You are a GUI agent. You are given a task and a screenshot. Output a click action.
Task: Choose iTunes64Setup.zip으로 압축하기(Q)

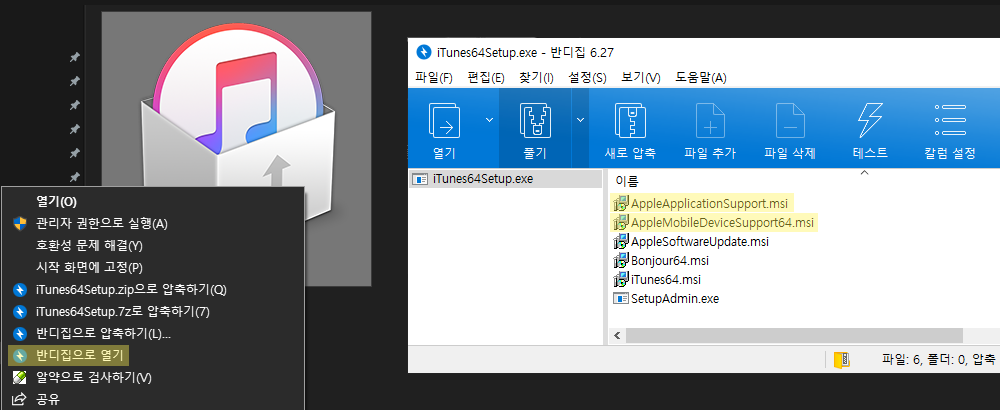click(x=153, y=289)
